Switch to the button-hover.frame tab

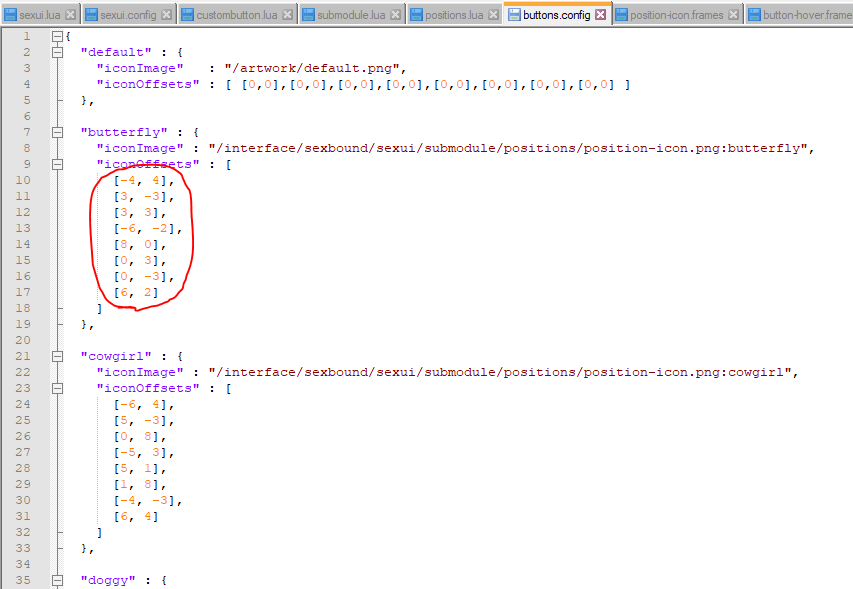pos(800,15)
